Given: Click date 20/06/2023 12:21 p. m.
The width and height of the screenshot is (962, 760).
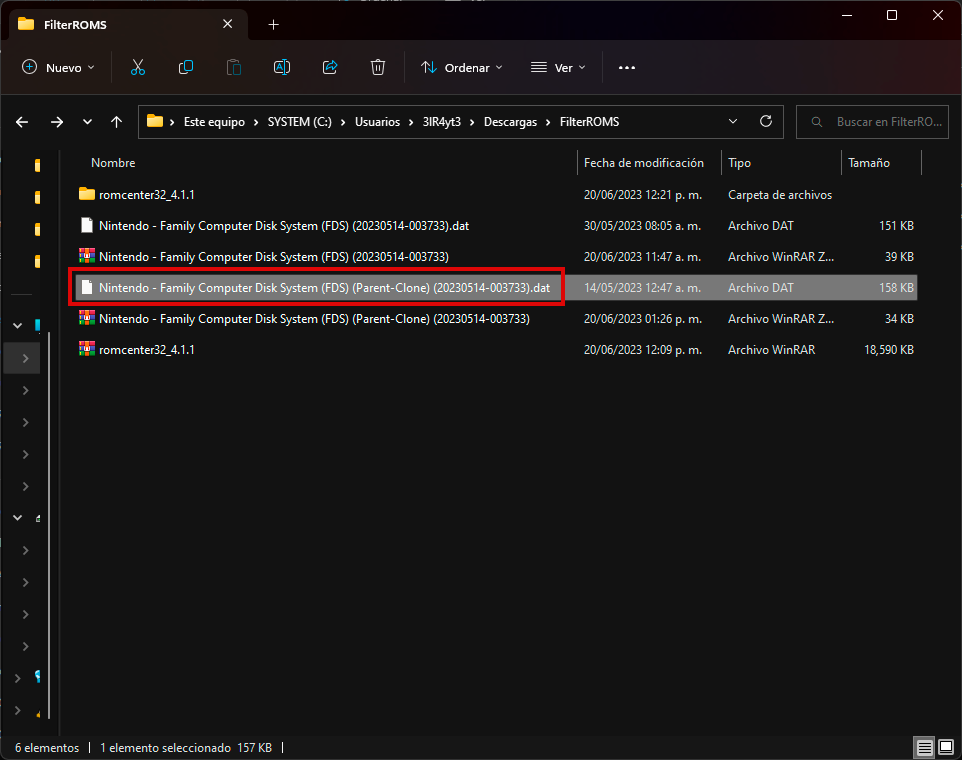Looking at the screenshot, I should 643,194.
